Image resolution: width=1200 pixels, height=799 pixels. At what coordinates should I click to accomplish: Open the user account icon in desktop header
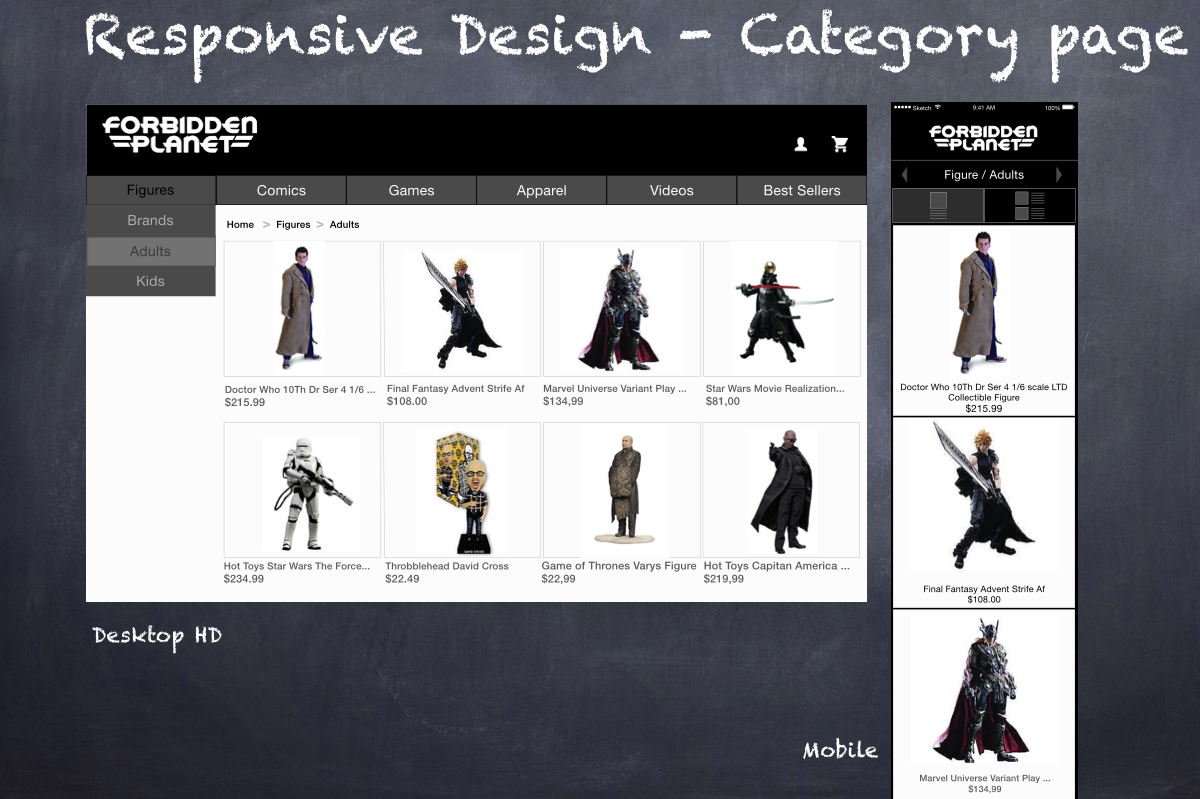801,144
